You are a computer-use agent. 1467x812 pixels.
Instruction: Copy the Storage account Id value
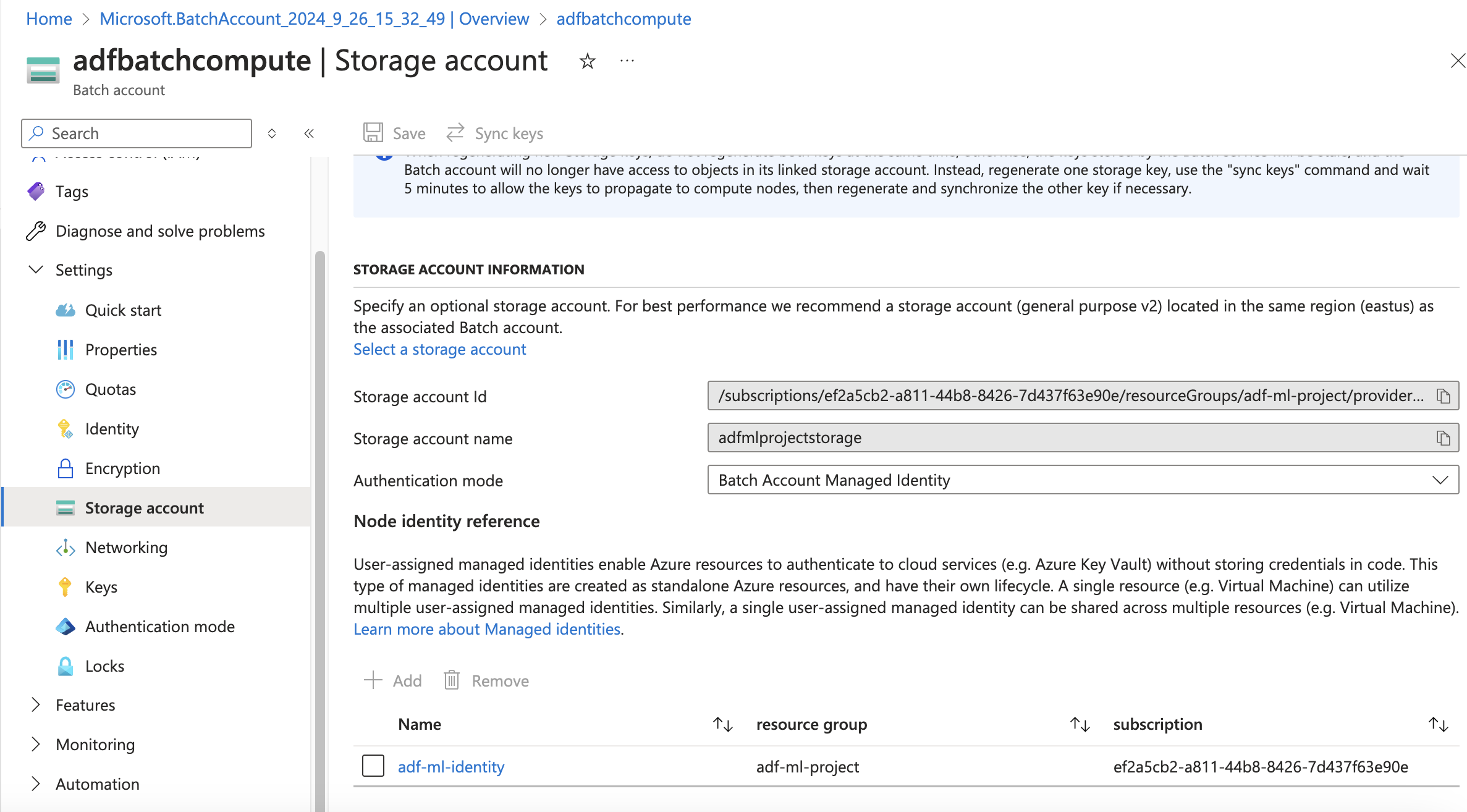(1443, 395)
